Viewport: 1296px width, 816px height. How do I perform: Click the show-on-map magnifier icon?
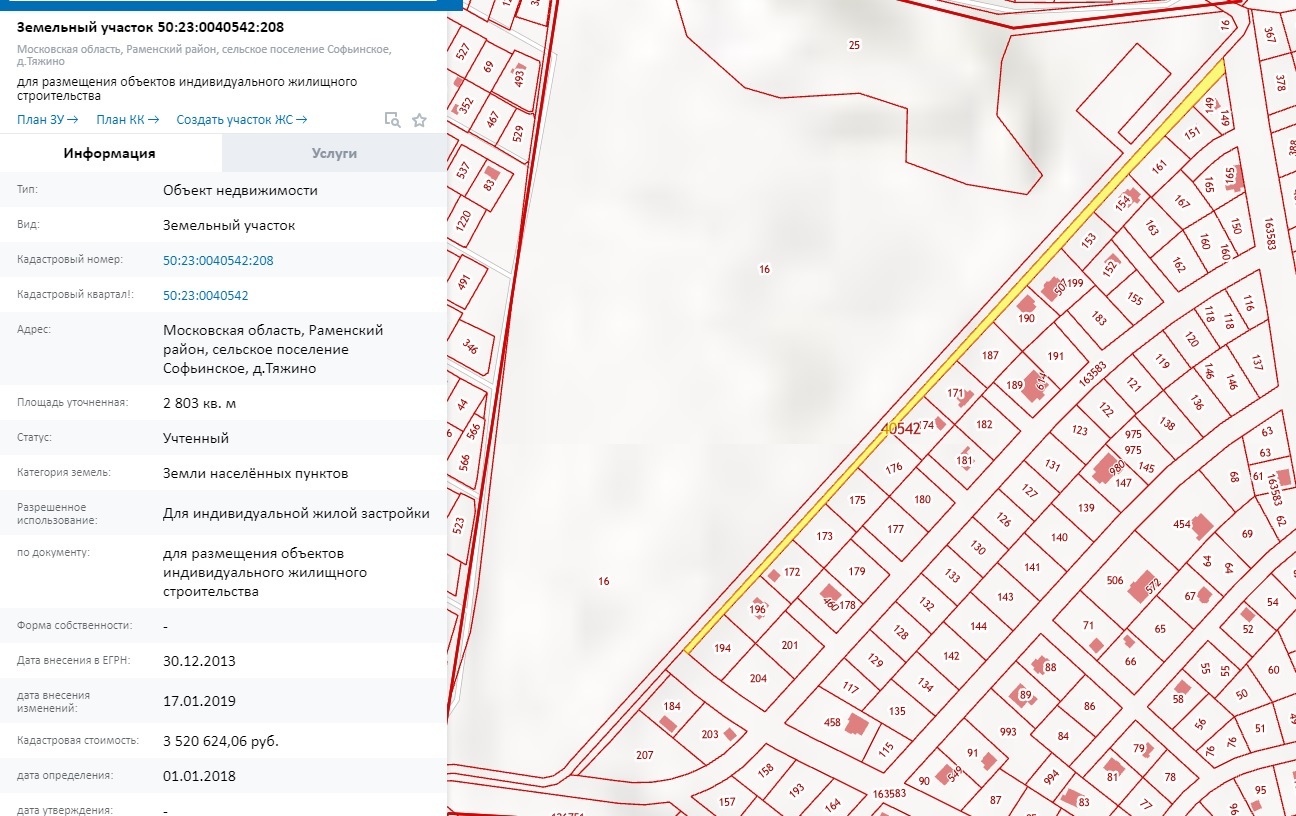click(x=393, y=120)
